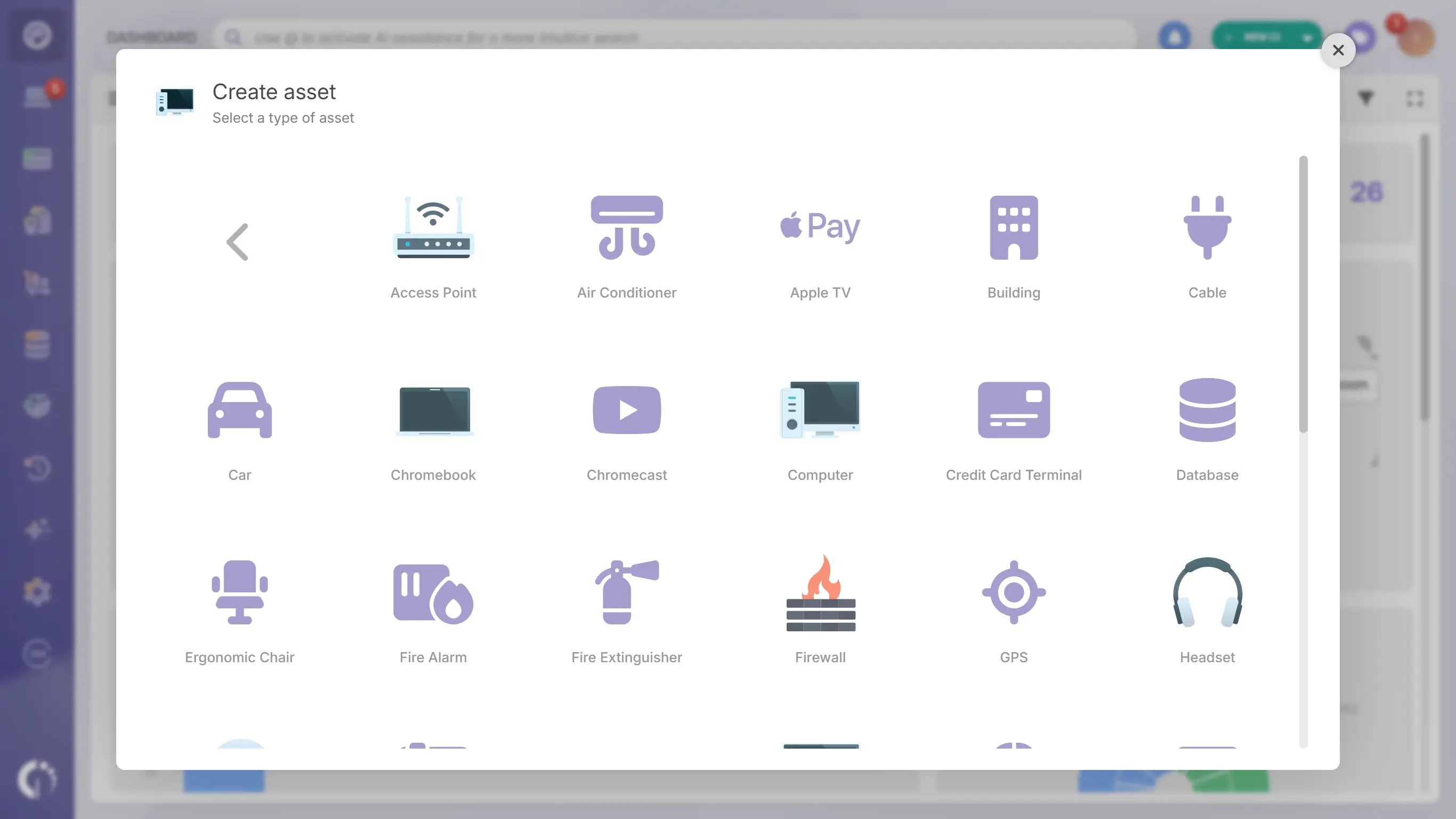The width and height of the screenshot is (1456, 819).
Task: Click the Building label text
Action: click(x=1014, y=292)
